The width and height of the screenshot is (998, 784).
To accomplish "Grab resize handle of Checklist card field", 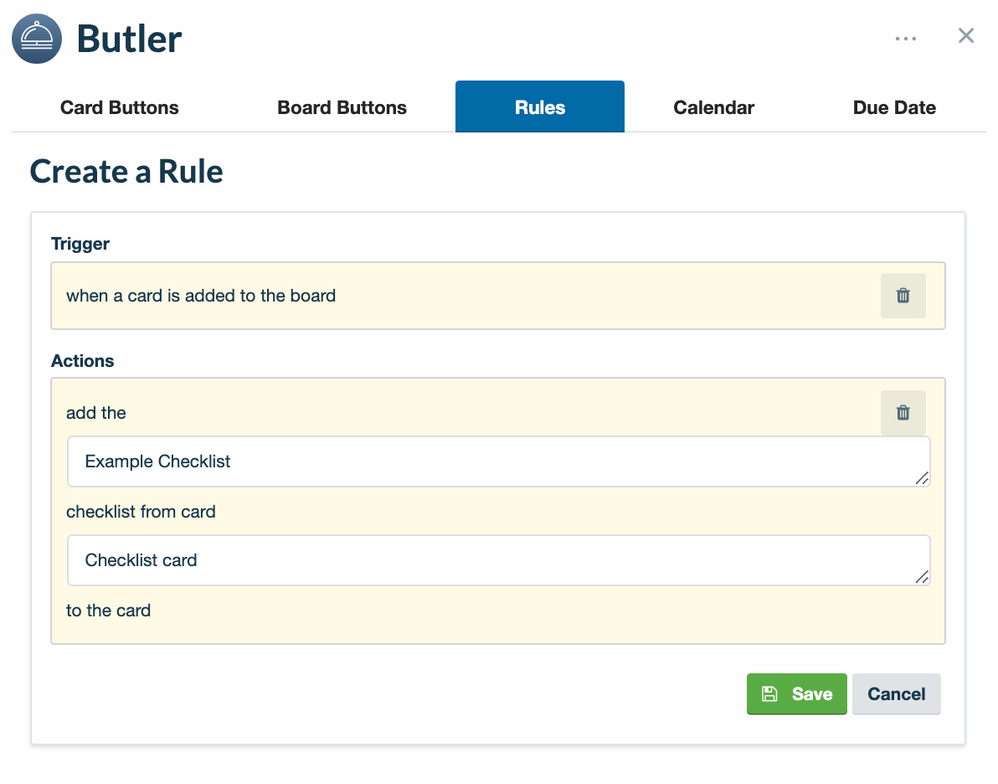I will 922,577.
